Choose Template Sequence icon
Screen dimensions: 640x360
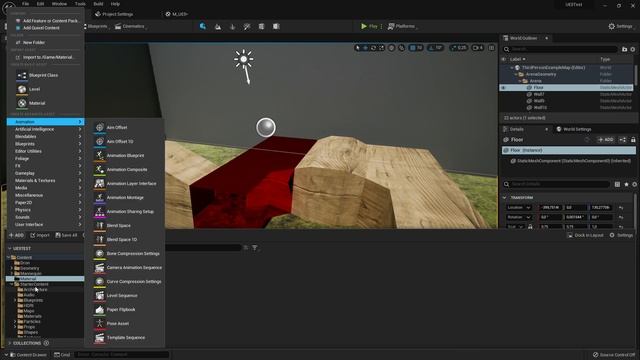point(99,338)
